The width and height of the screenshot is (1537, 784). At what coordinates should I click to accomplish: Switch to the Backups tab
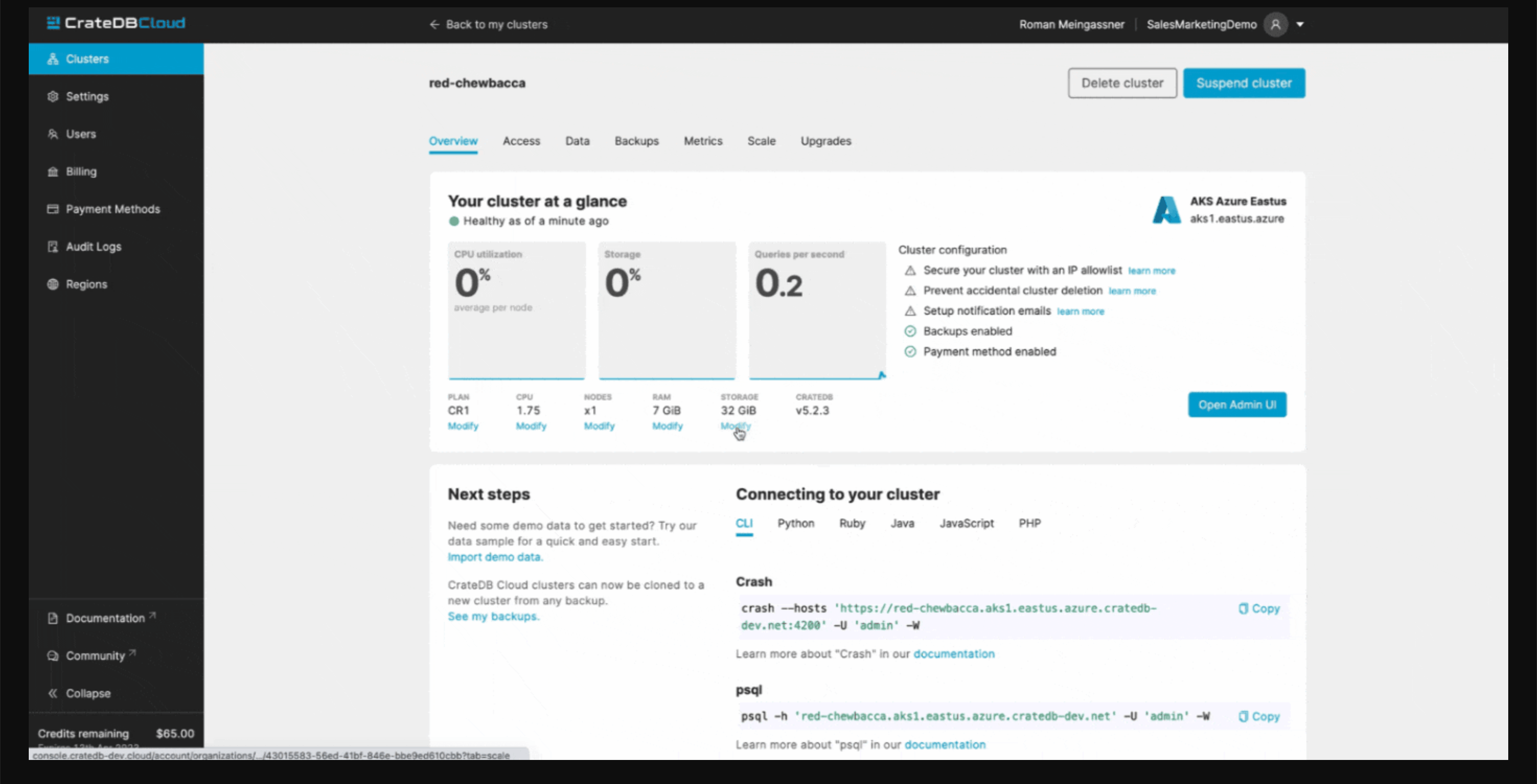pos(637,142)
